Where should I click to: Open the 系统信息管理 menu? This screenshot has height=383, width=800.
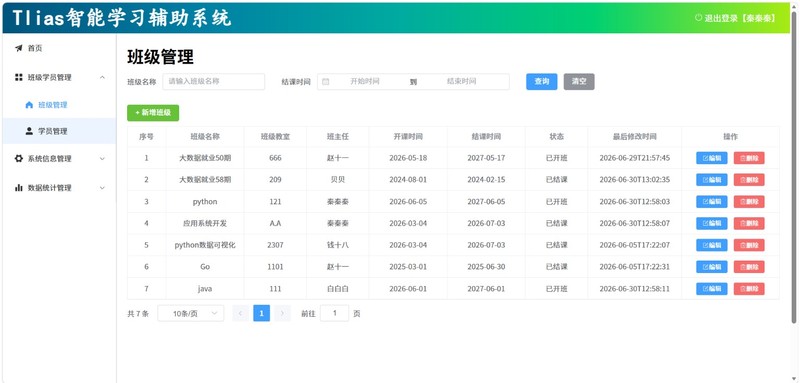[x=59, y=159]
